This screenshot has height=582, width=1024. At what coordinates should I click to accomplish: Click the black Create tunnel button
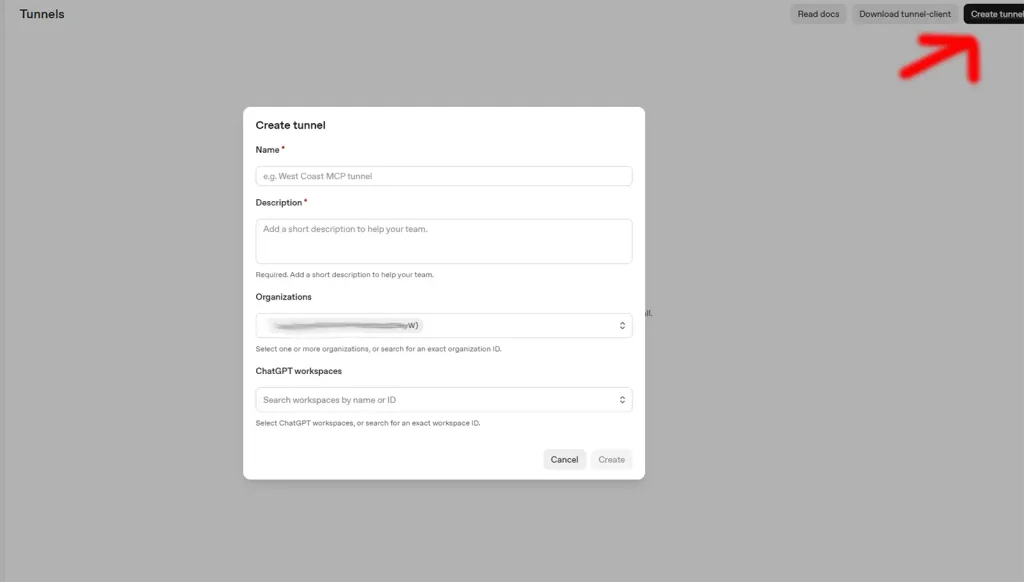point(994,14)
